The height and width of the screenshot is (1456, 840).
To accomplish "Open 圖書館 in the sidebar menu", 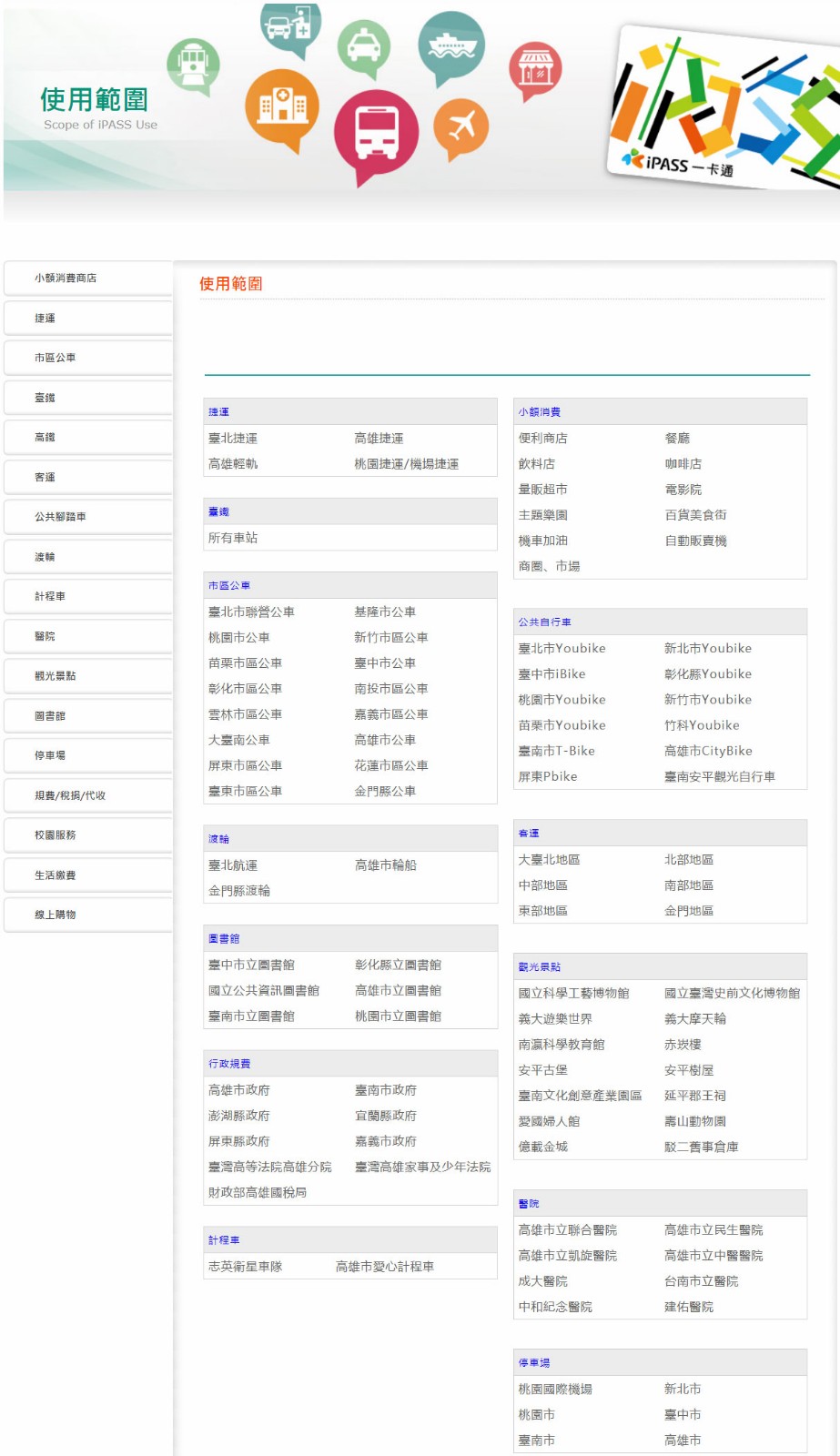I will pyautogui.click(x=88, y=716).
